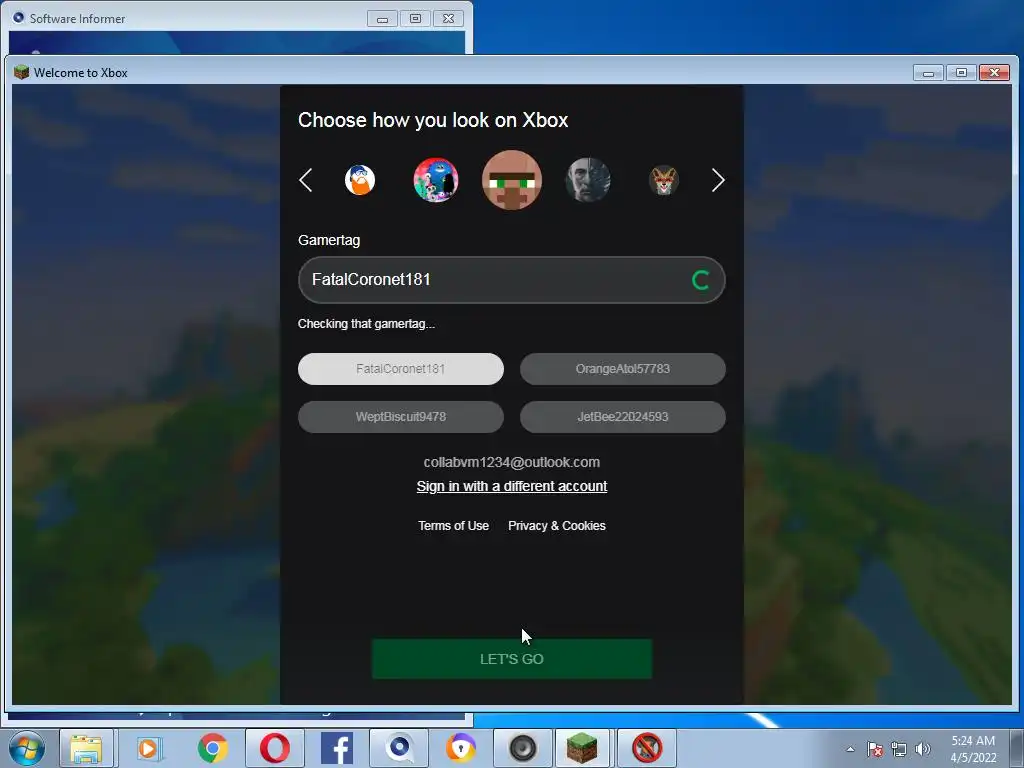Image resolution: width=1024 pixels, height=768 pixels.
Task: Switch to the Minecraft taskbar icon
Action: (581, 748)
